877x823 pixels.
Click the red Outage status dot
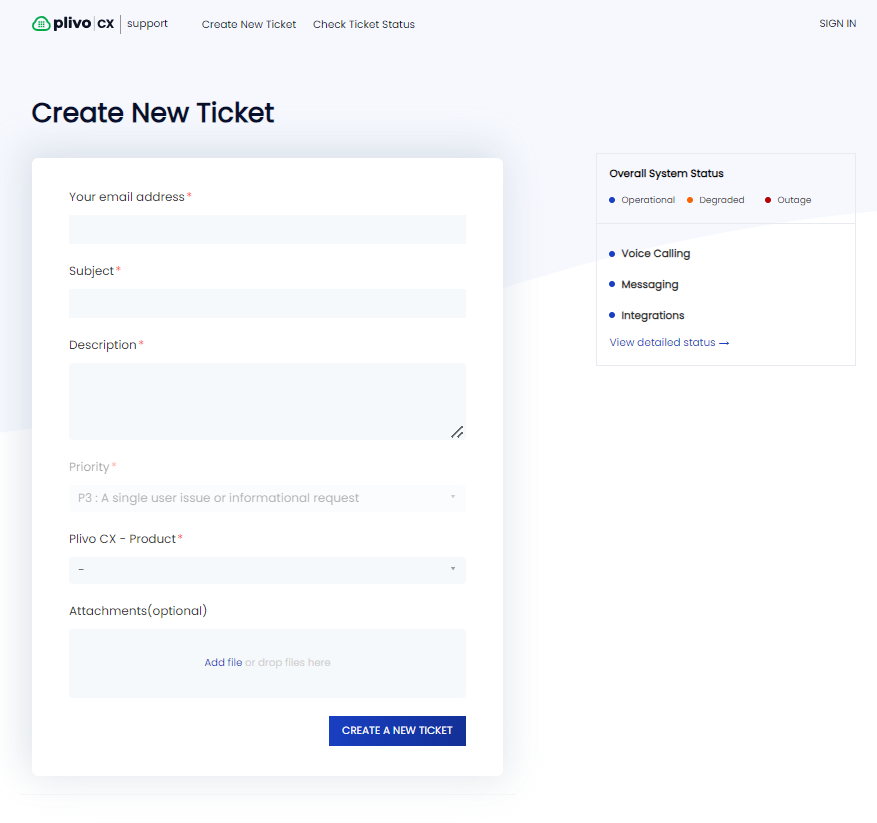click(x=768, y=200)
